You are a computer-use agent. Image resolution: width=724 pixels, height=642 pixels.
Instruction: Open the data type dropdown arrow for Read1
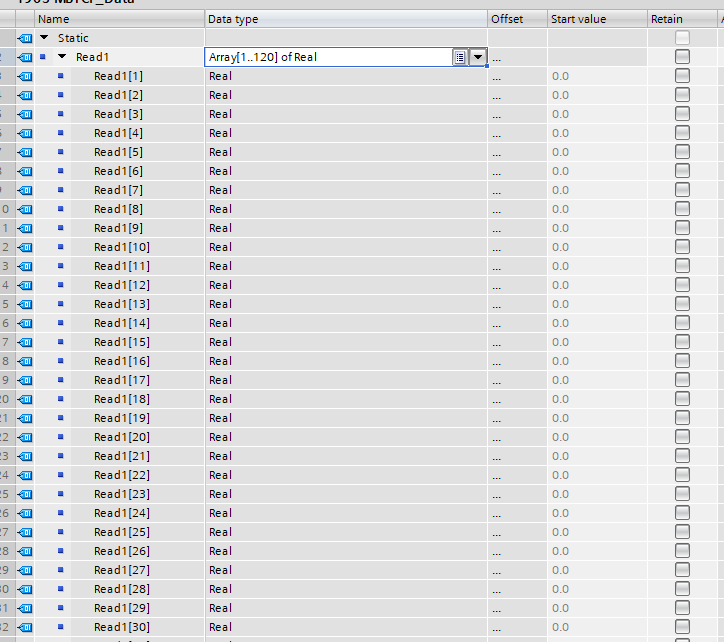(478, 57)
